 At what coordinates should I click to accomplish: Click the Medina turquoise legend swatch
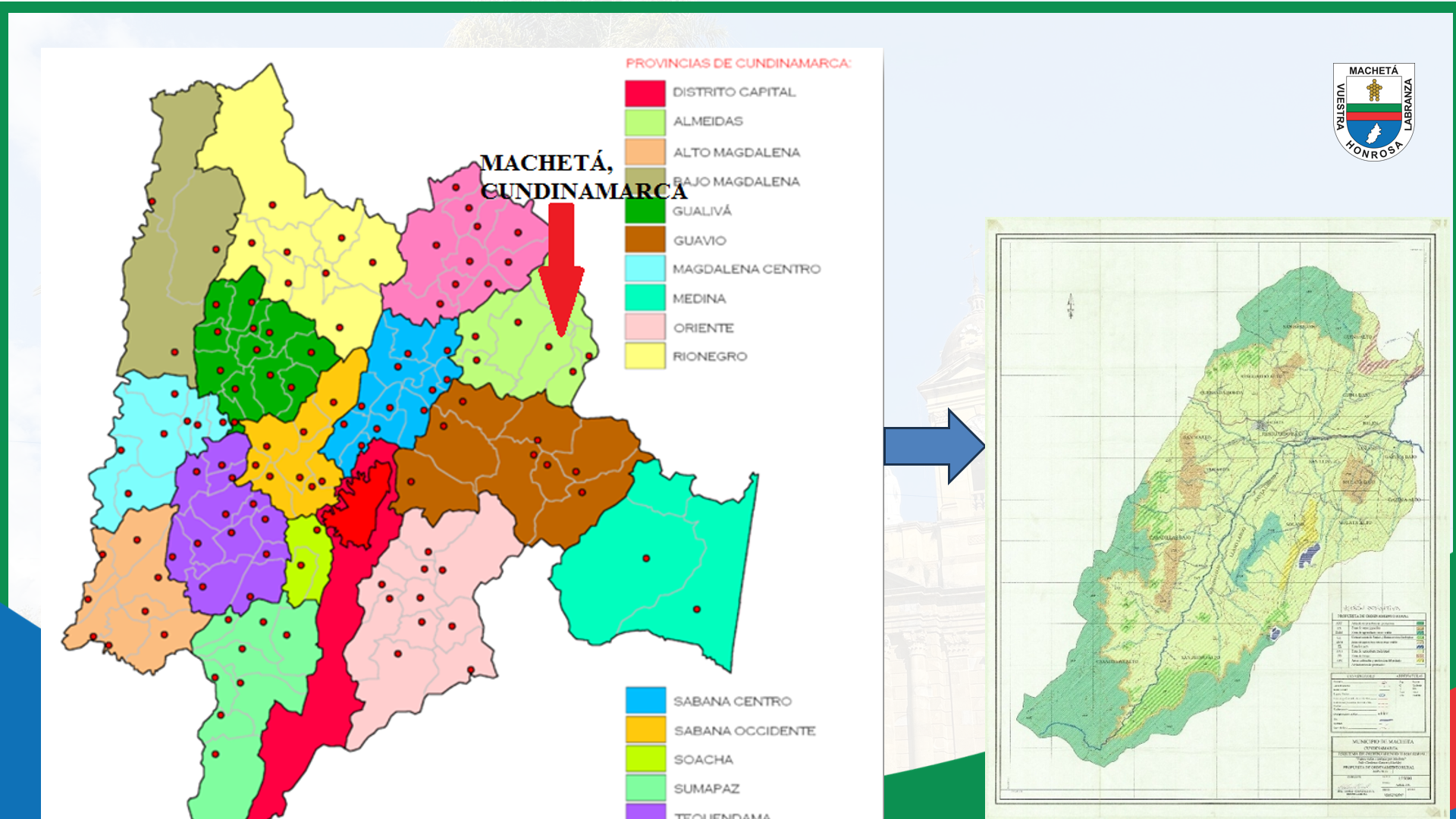[645, 298]
